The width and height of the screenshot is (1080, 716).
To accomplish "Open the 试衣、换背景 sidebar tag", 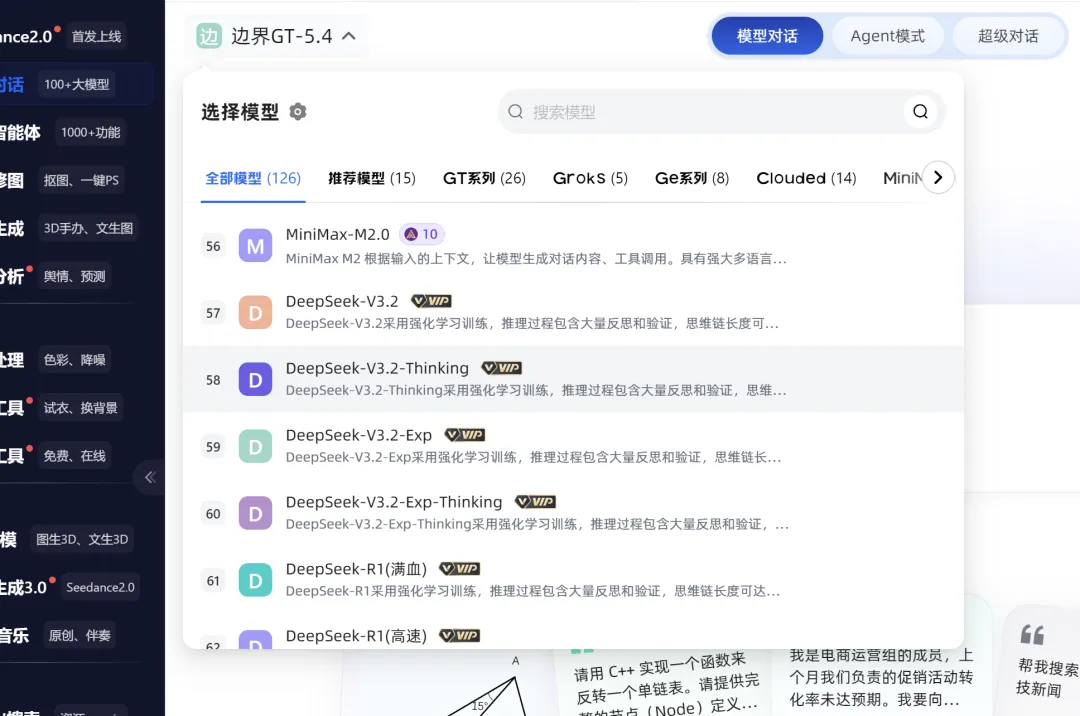I will point(81,408).
